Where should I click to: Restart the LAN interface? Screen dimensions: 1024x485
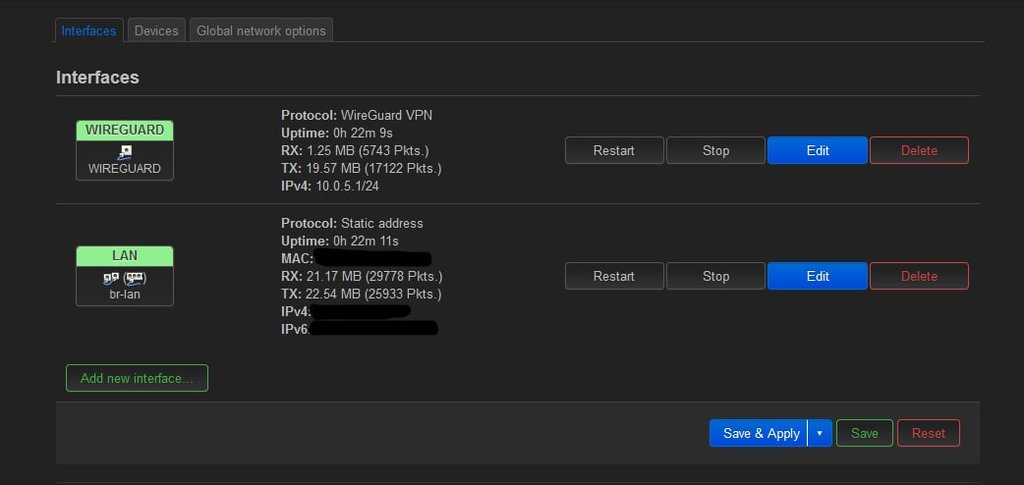614,276
